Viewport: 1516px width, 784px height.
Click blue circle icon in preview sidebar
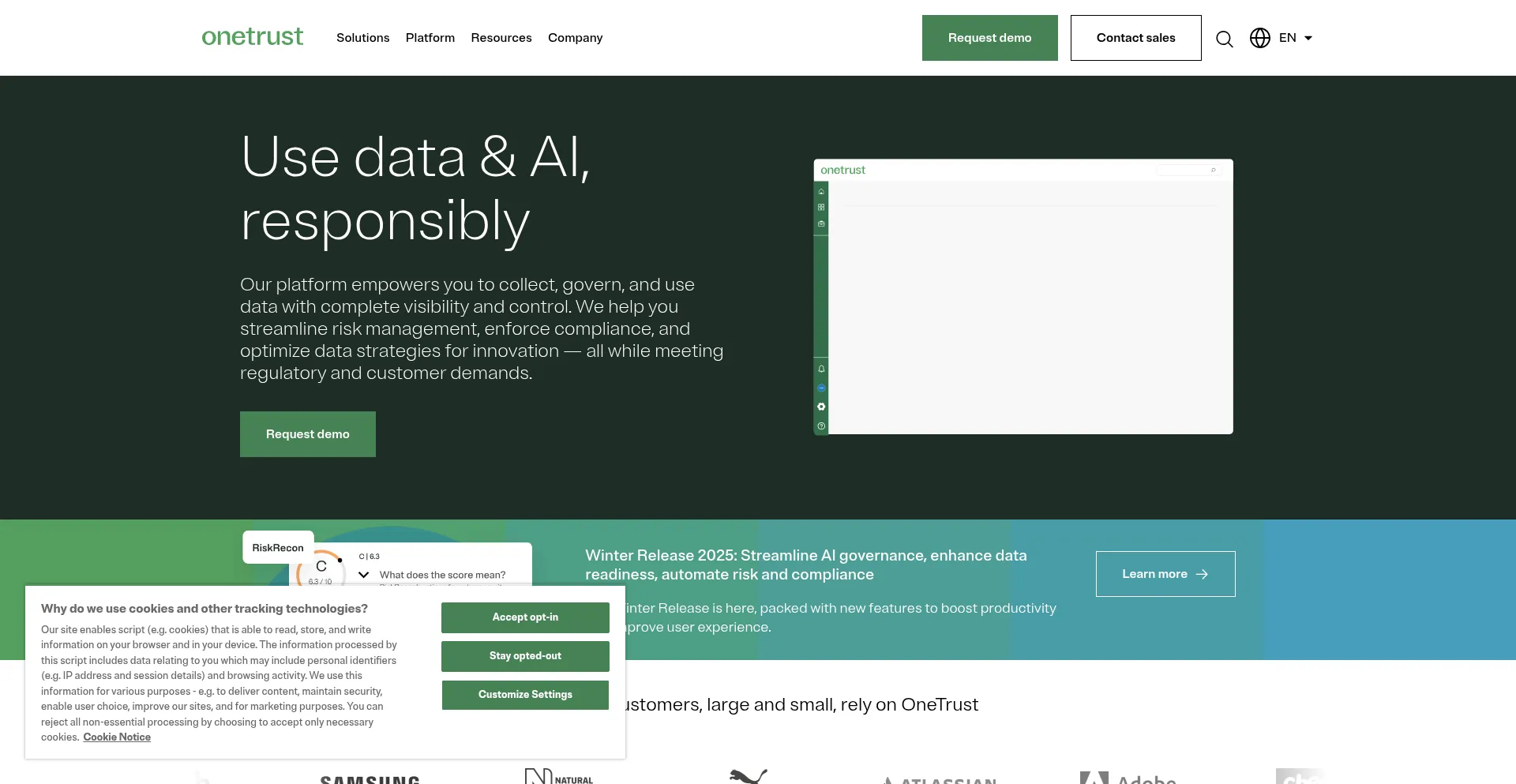(x=821, y=388)
